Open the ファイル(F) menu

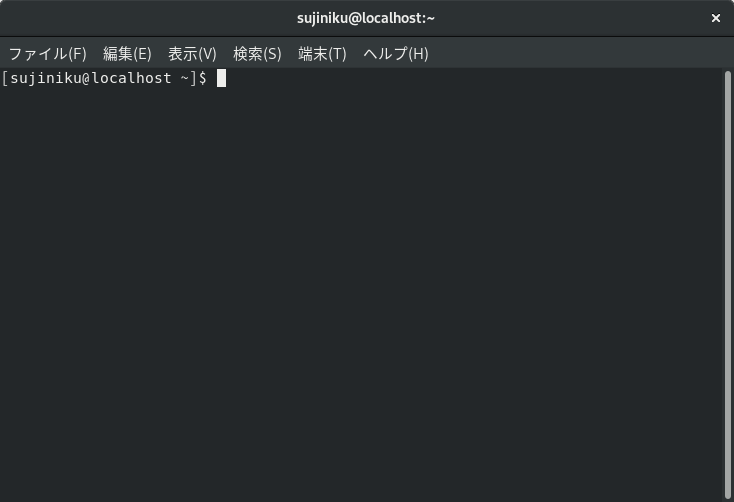[47, 54]
